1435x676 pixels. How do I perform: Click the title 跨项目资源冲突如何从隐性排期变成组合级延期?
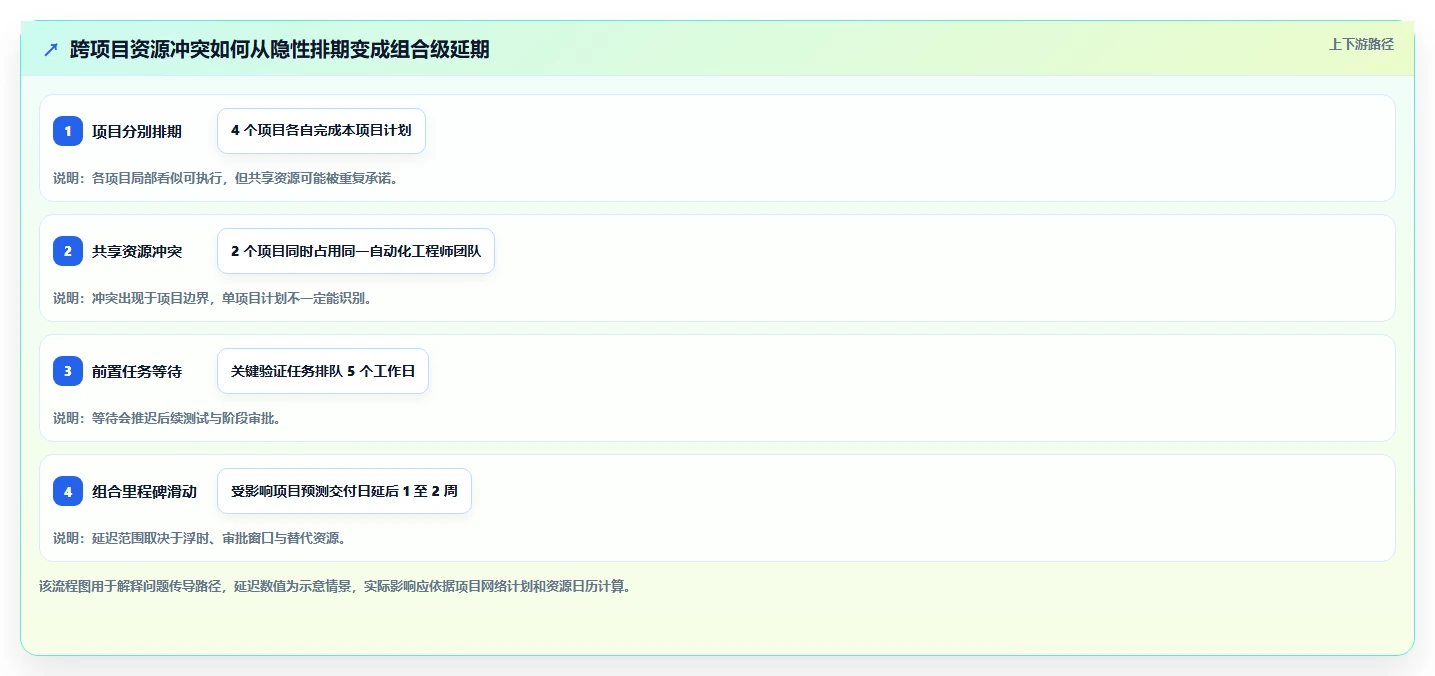click(x=280, y=49)
